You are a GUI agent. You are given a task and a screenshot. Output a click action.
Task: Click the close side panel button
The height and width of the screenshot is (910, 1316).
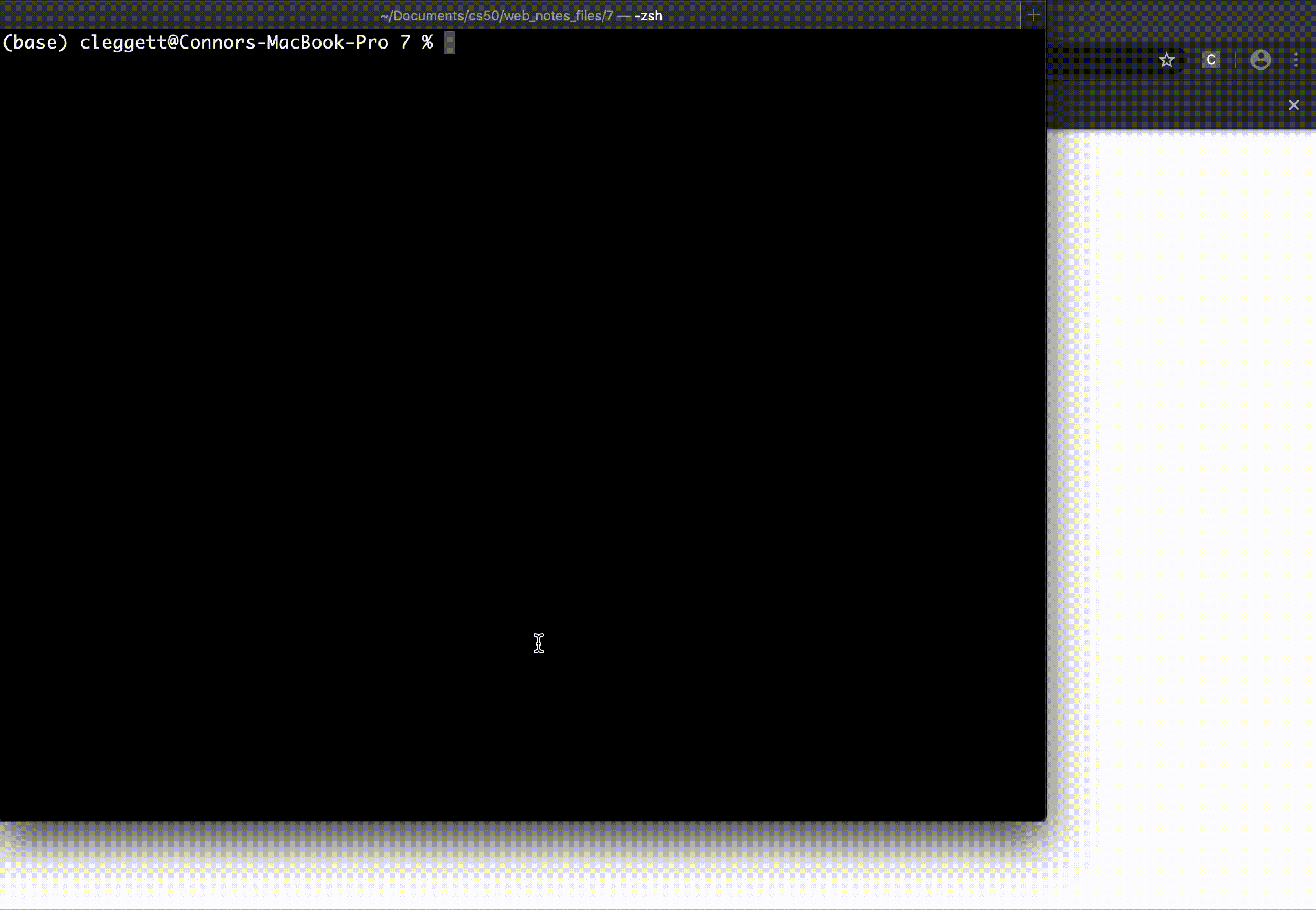(1294, 105)
